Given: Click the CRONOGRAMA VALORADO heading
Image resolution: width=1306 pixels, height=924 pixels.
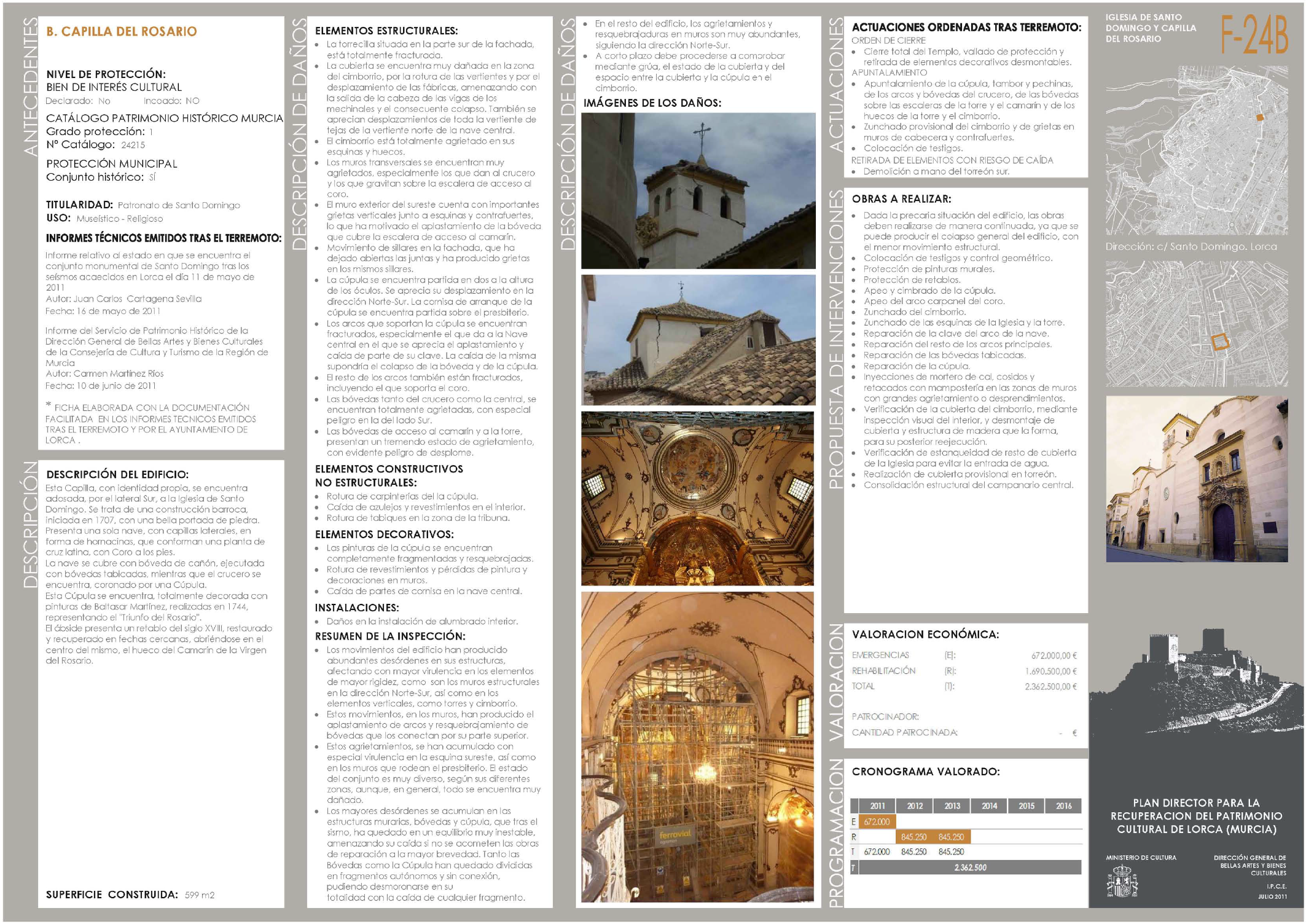Looking at the screenshot, I should pos(926,772).
